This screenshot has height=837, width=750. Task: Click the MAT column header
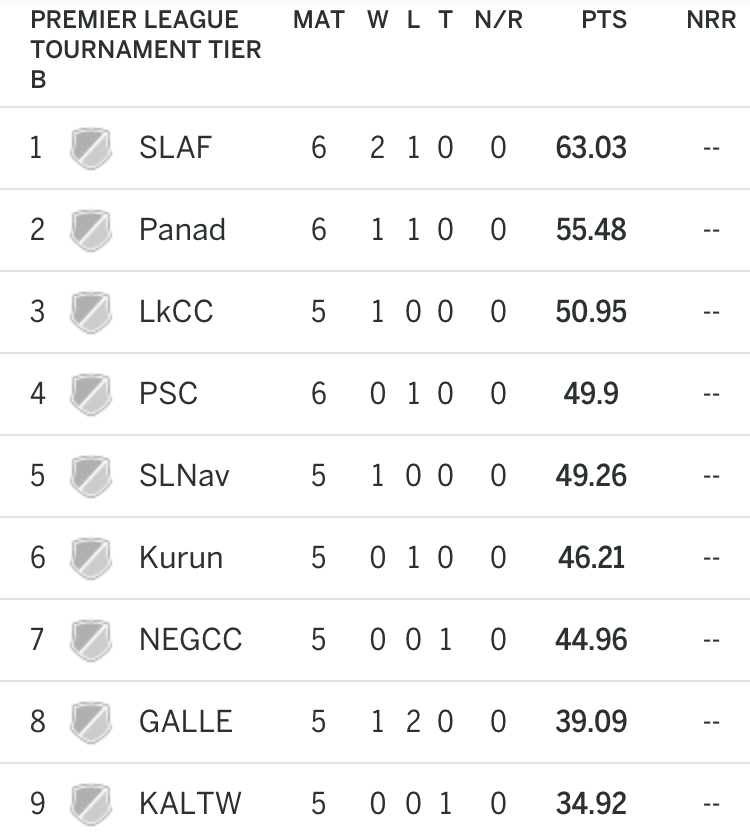[319, 20]
